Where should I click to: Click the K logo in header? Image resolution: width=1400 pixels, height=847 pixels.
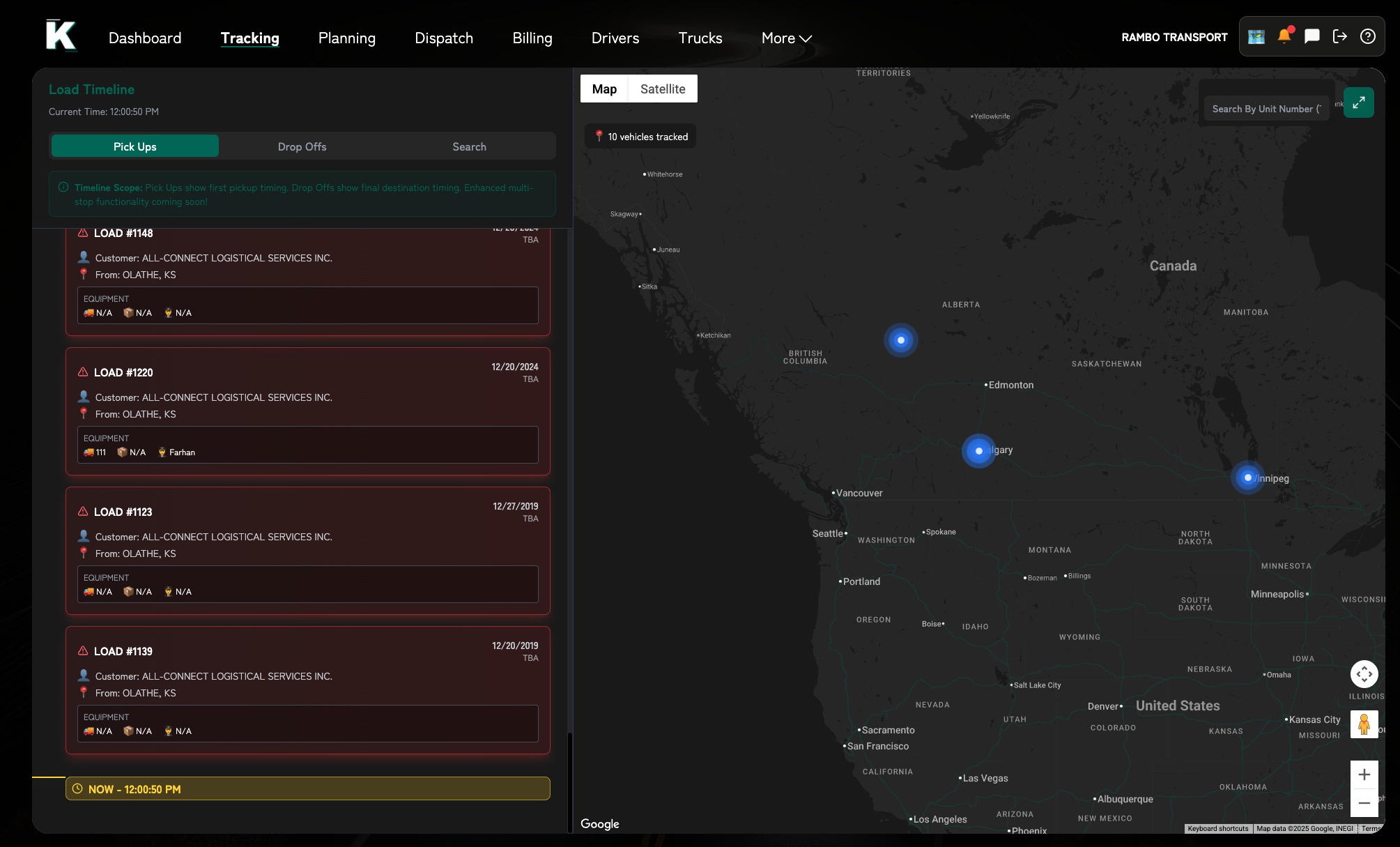[x=61, y=36]
